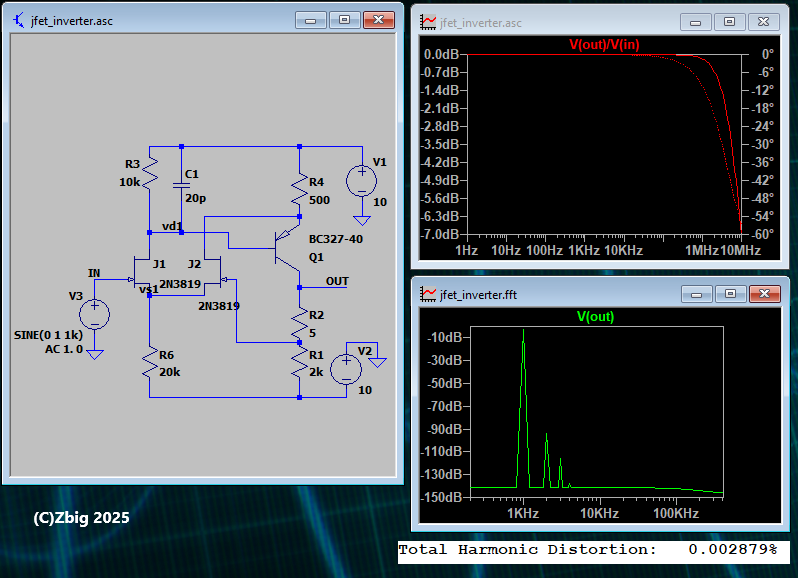Image resolution: width=798 pixels, height=578 pixels.
Task: Click the -10dB label on FFT axis
Action: pos(445,337)
